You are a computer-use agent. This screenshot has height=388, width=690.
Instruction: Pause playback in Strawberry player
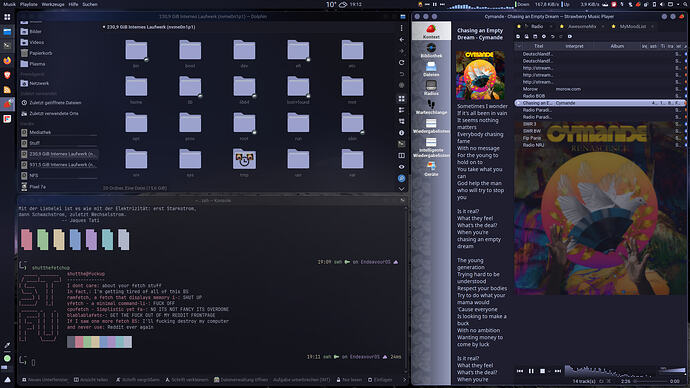point(531,371)
